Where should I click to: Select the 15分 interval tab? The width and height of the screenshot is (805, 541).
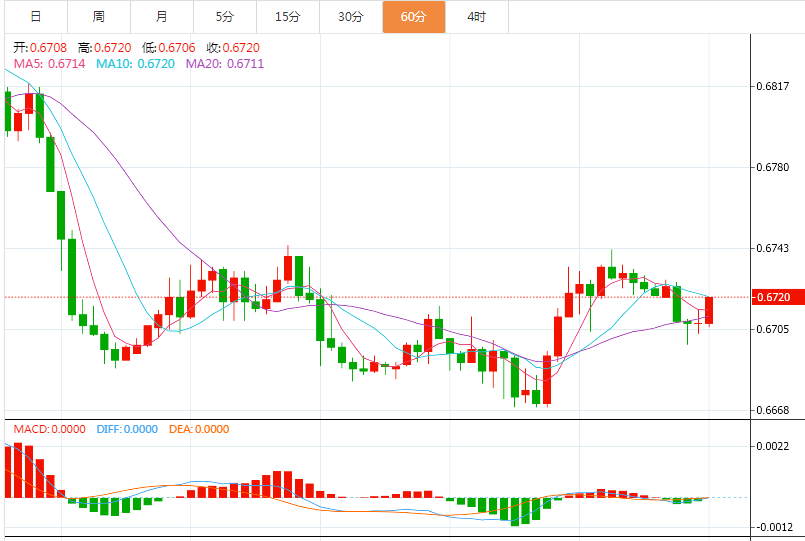click(288, 17)
